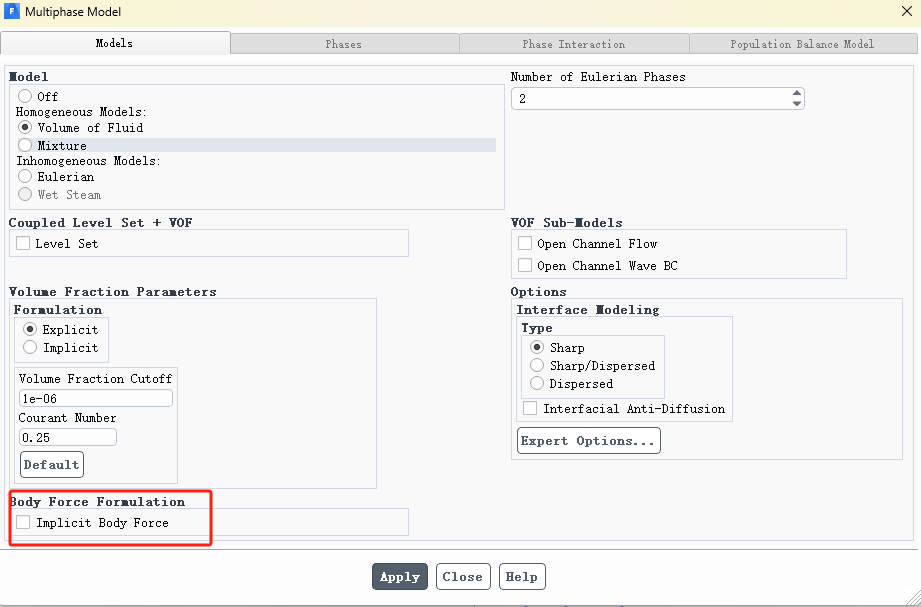The image size is (921, 607).
Task: Select the Off model option
Action: 25,97
